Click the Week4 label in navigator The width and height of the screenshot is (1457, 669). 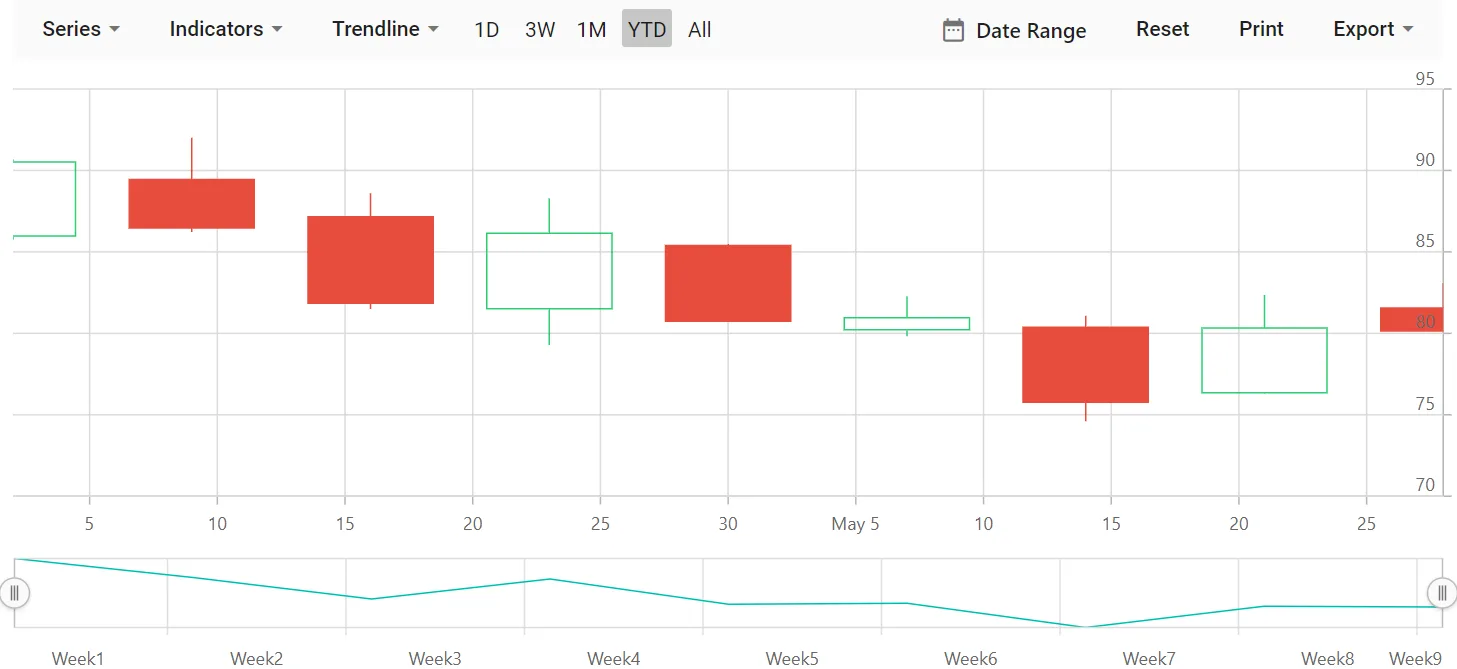tap(614, 658)
